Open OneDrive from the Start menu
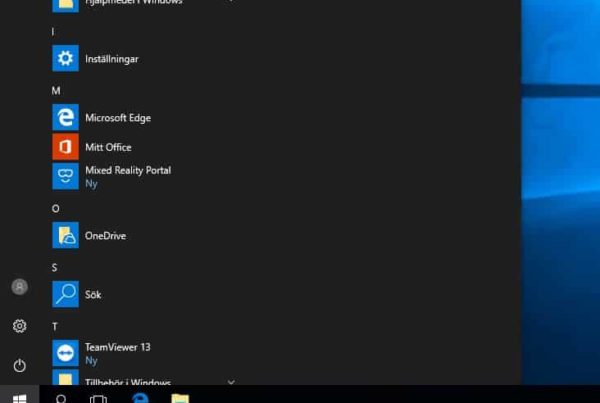The image size is (600, 403). [105, 236]
